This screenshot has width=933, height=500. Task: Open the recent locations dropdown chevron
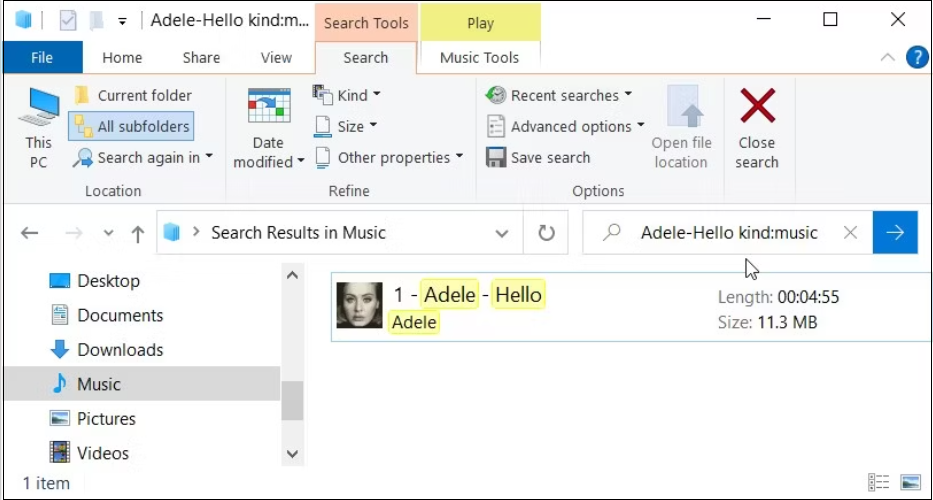[x=108, y=233]
